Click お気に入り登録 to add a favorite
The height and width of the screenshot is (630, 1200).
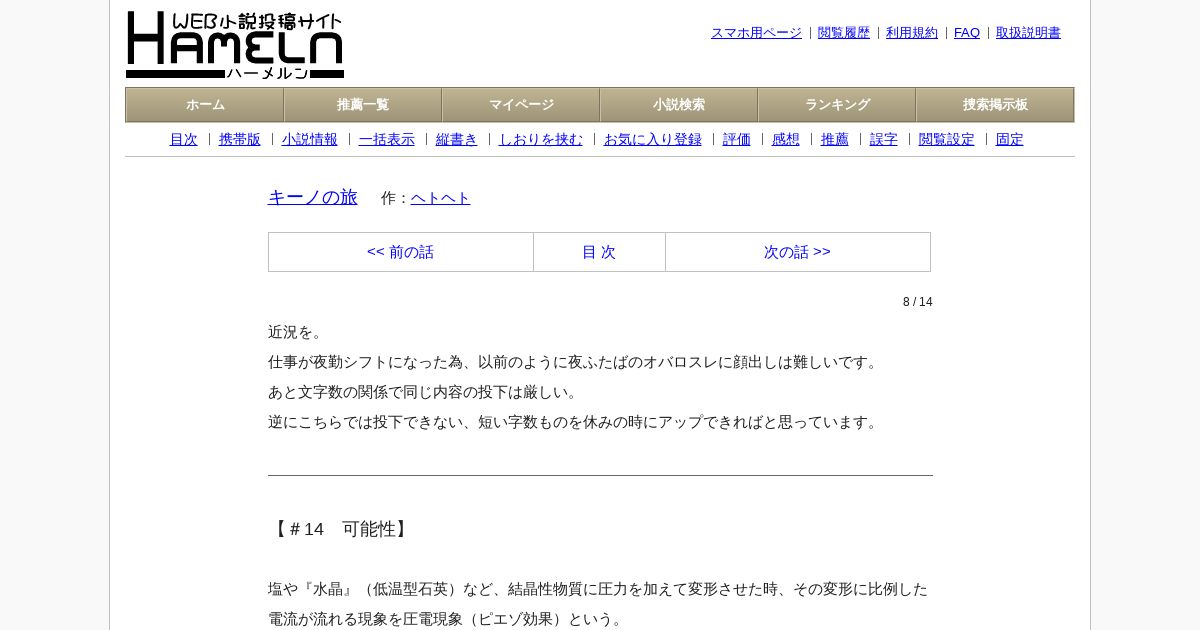pyautogui.click(x=653, y=140)
